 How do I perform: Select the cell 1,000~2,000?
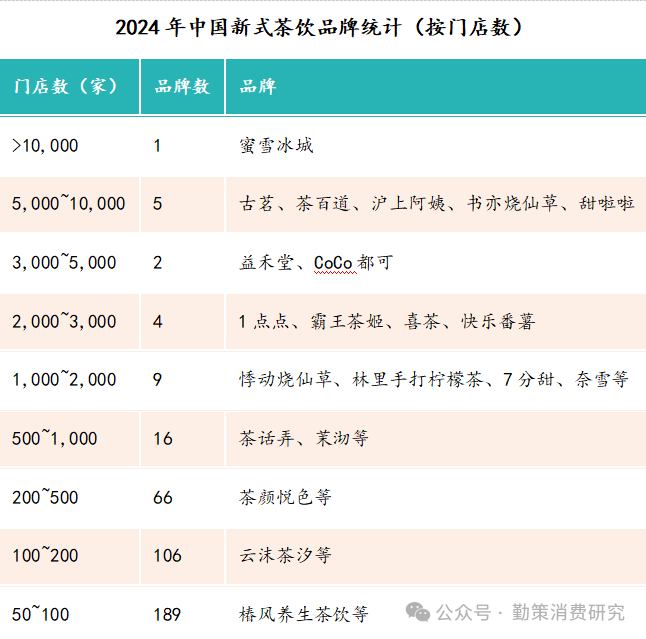[x=64, y=379]
